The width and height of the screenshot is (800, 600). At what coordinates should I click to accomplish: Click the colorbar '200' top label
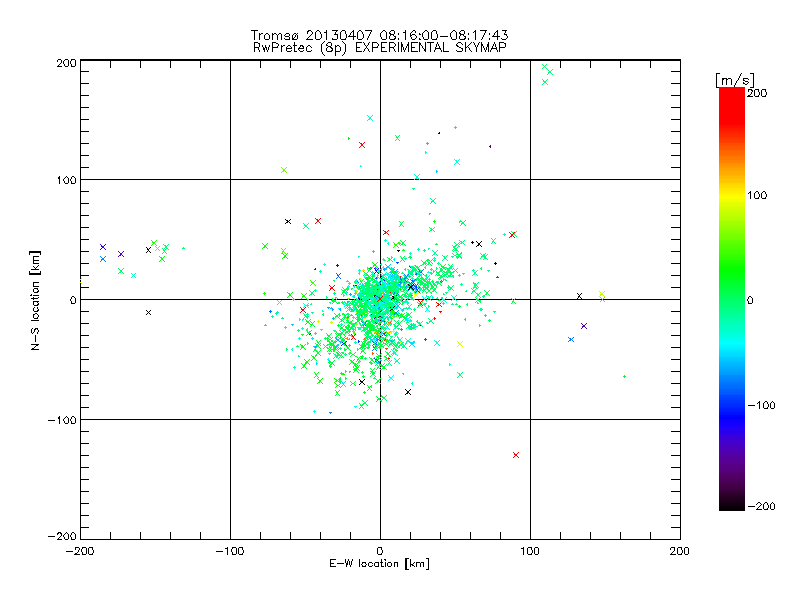(x=757, y=93)
